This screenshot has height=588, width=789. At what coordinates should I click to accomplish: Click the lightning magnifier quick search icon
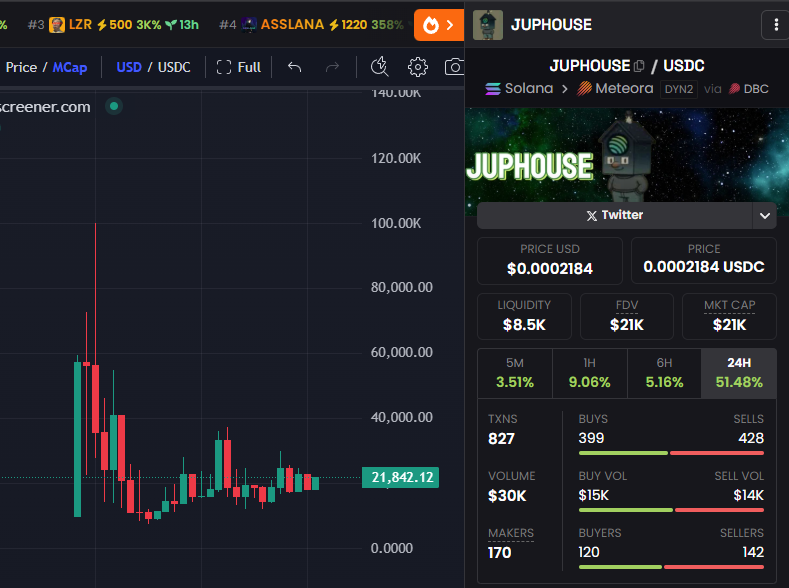point(379,67)
